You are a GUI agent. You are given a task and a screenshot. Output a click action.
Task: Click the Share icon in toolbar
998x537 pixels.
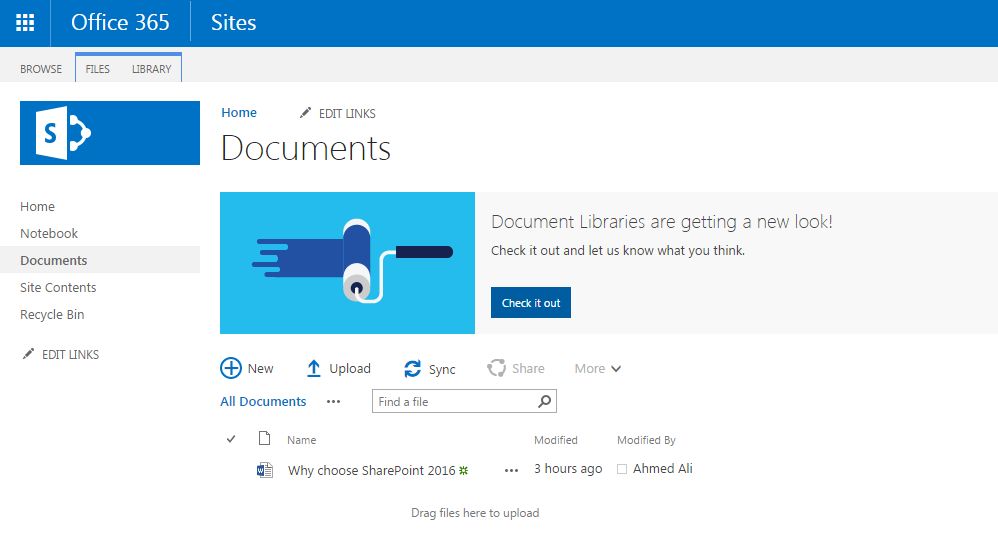click(x=496, y=368)
